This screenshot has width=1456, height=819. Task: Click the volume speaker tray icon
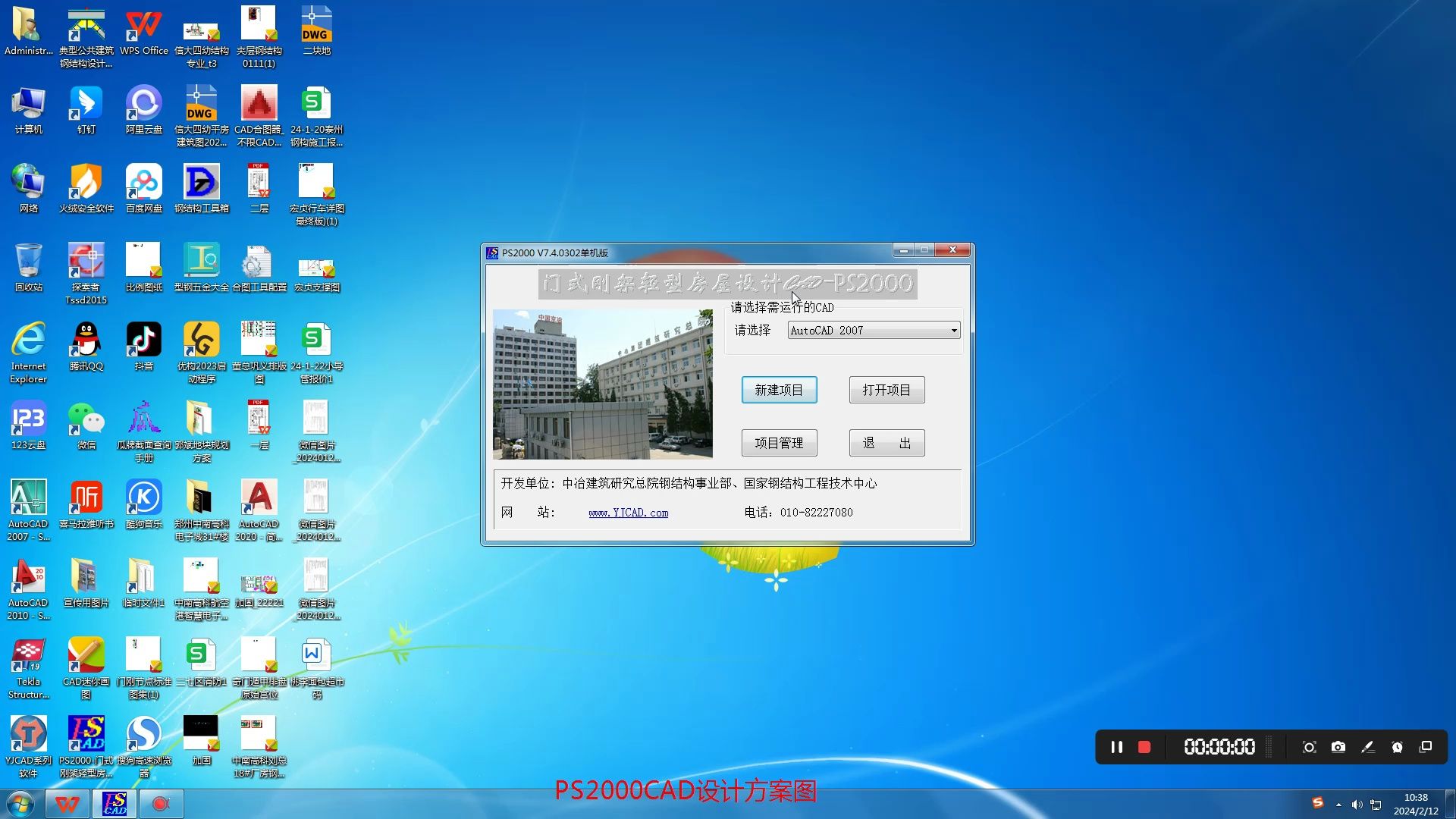[1357, 805]
